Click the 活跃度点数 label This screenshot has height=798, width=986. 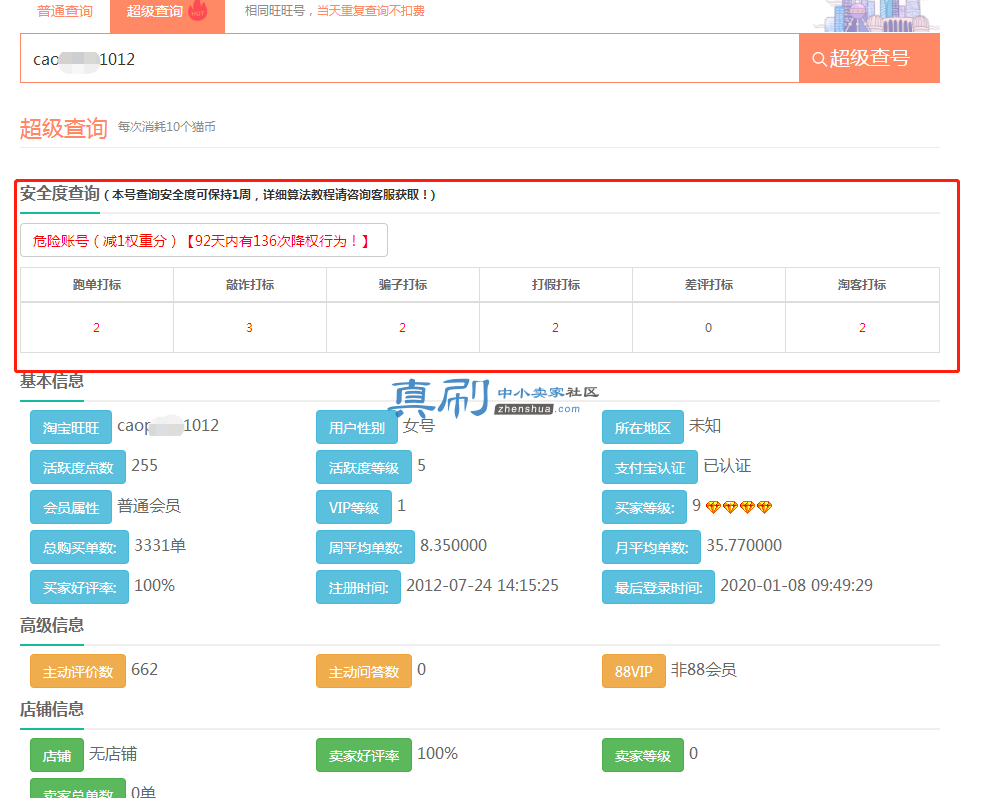[x=78, y=467]
